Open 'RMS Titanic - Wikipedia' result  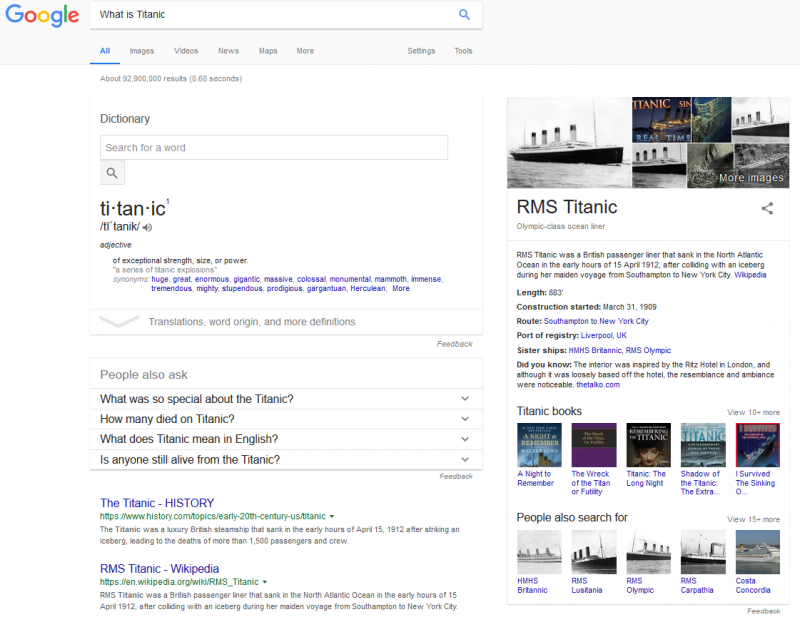(x=159, y=569)
